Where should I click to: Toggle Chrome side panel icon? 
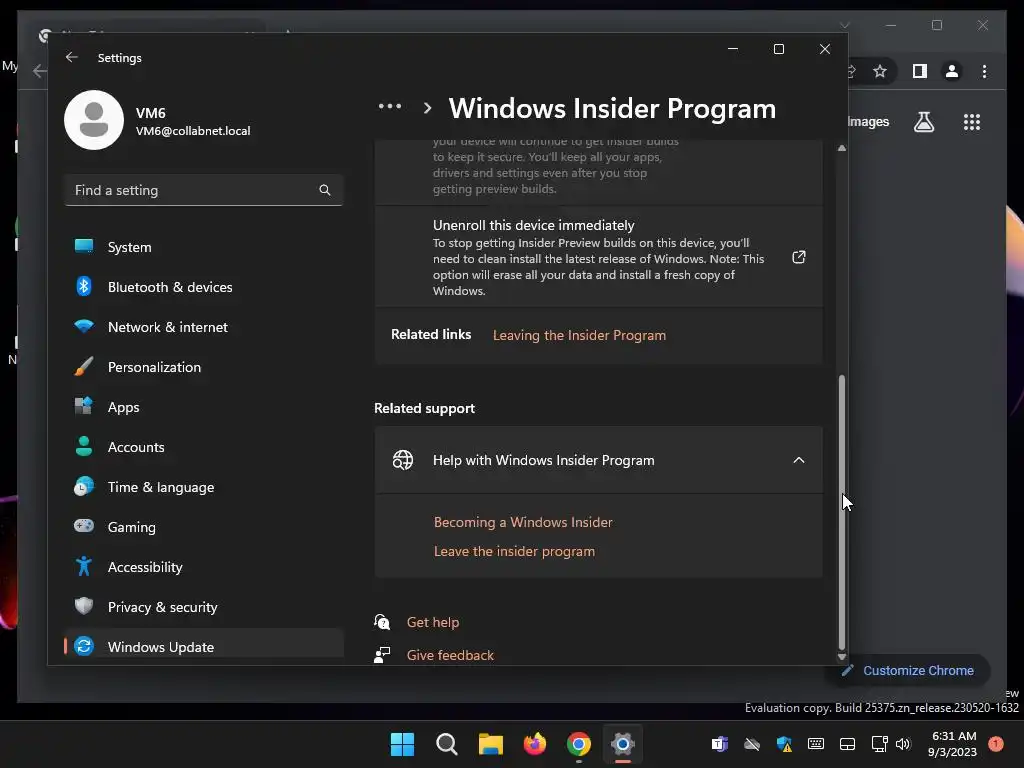pos(920,71)
